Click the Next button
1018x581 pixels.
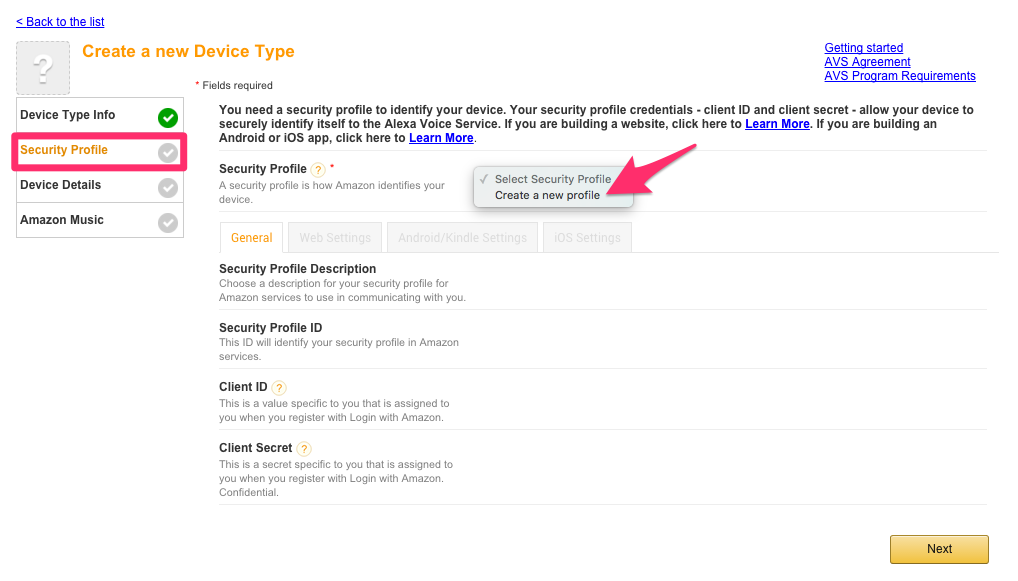coord(939,549)
